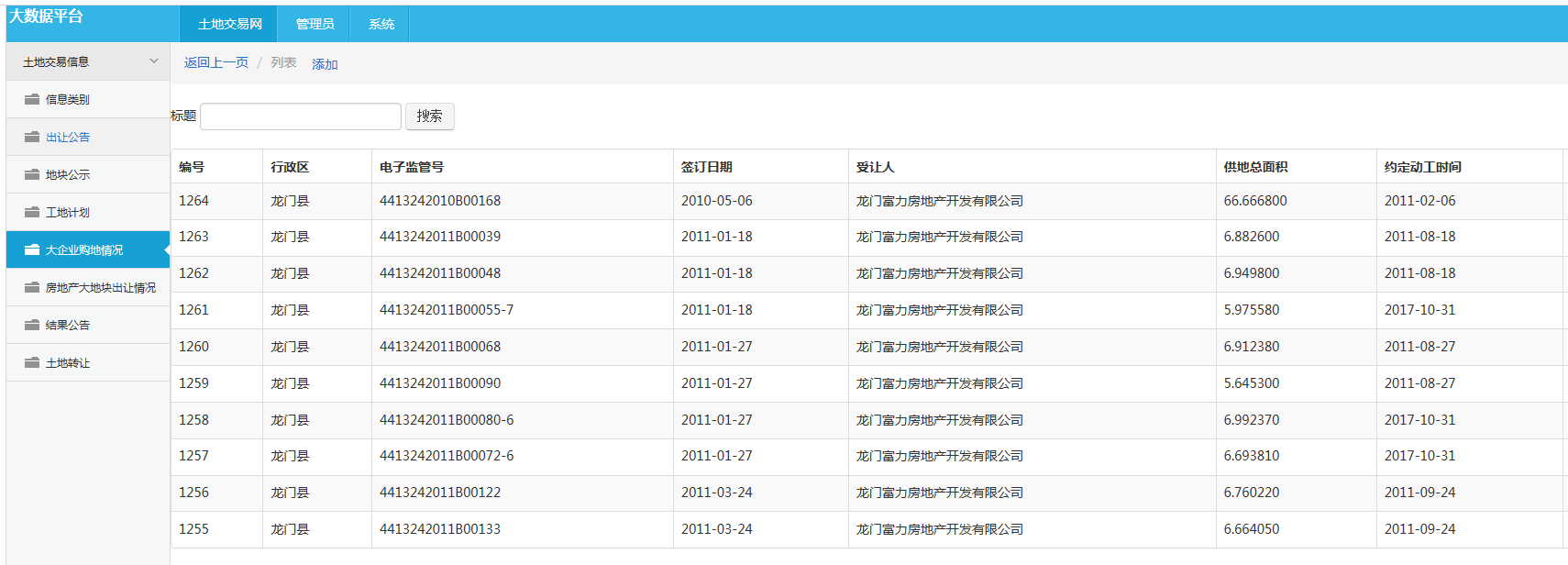Click folder icon beside 土地转让
This screenshot has height=565, width=1568.
[32, 362]
